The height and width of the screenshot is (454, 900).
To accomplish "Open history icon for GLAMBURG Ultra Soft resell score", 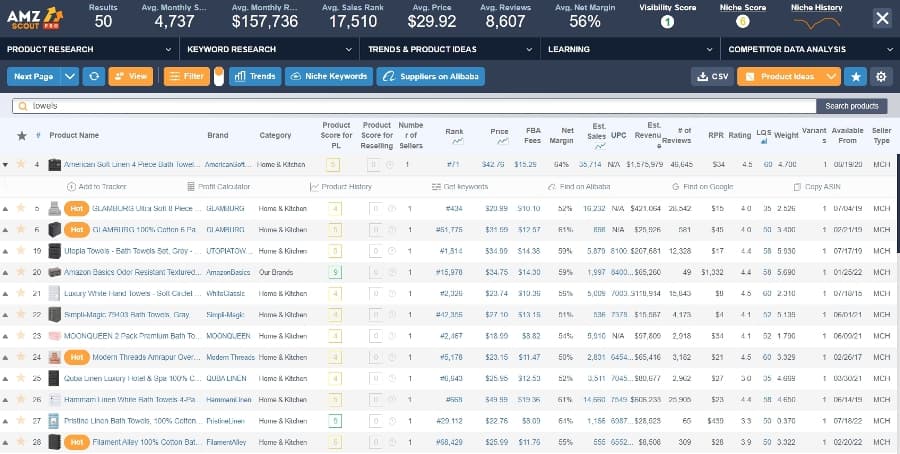I will [x=391, y=208].
